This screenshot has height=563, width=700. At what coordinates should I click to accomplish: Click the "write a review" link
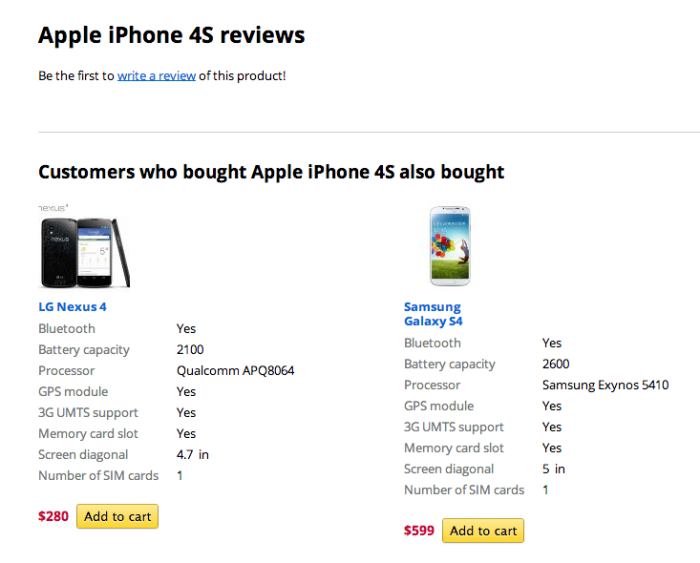coord(156,75)
